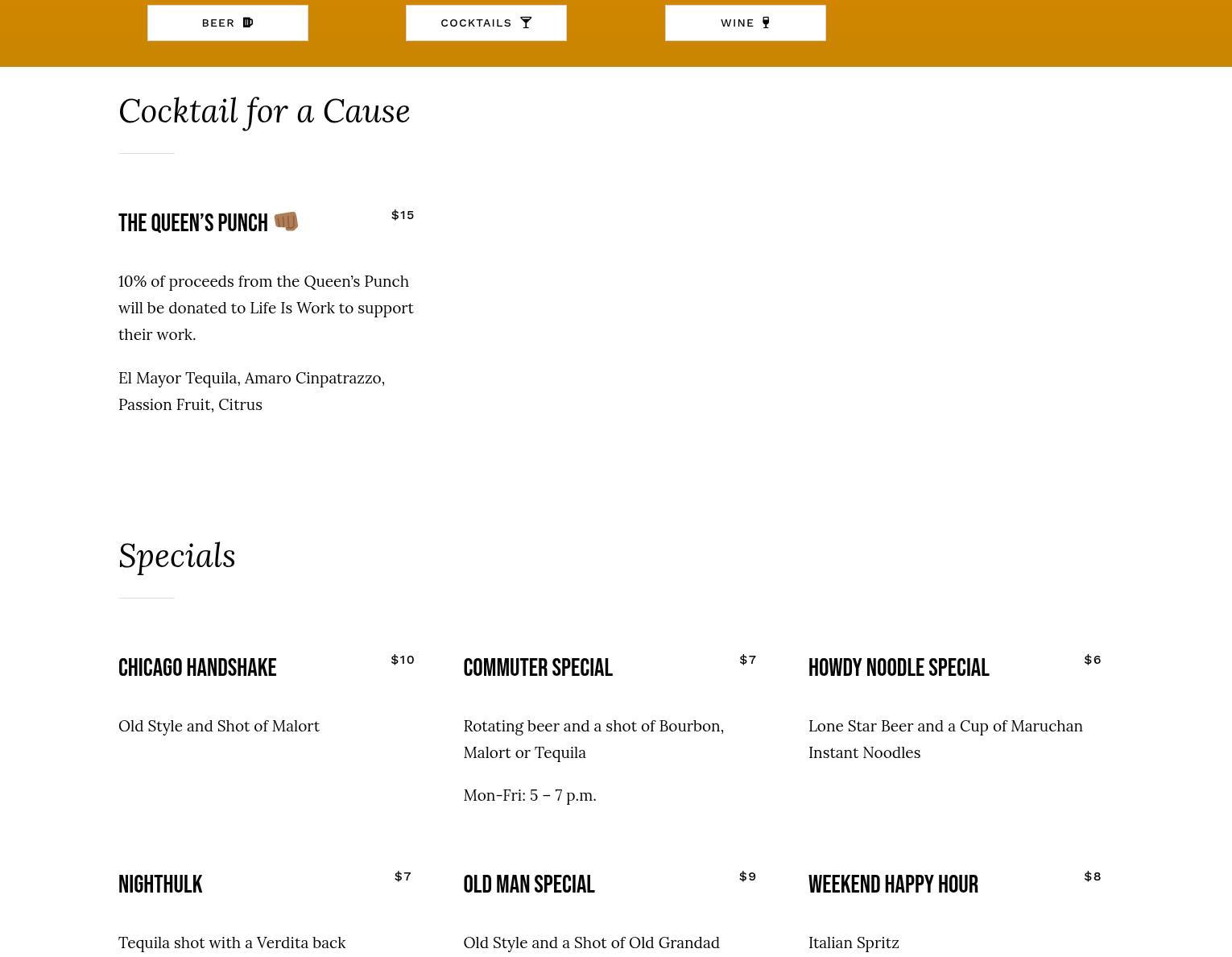The width and height of the screenshot is (1232, 957).
Task: Click the $15 Queen's Punch price
Action: pos(403,215)
